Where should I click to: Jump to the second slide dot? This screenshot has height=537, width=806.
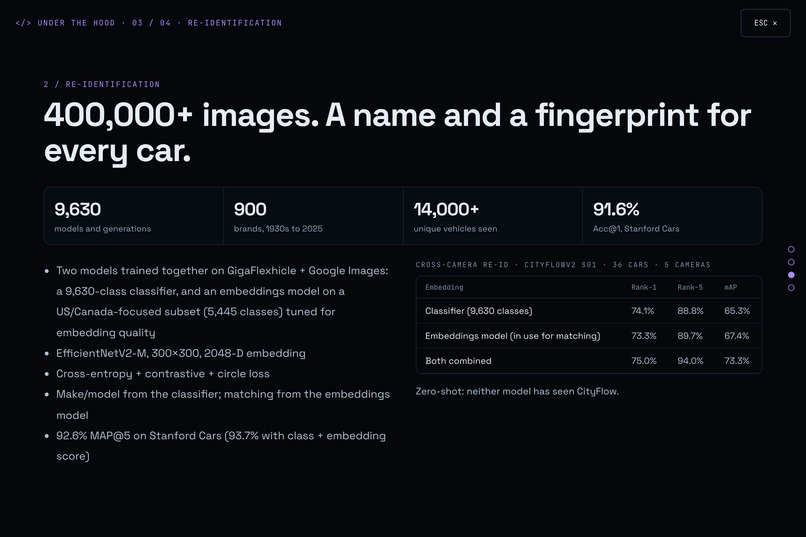pyautogui.click(x=791, y=262)
